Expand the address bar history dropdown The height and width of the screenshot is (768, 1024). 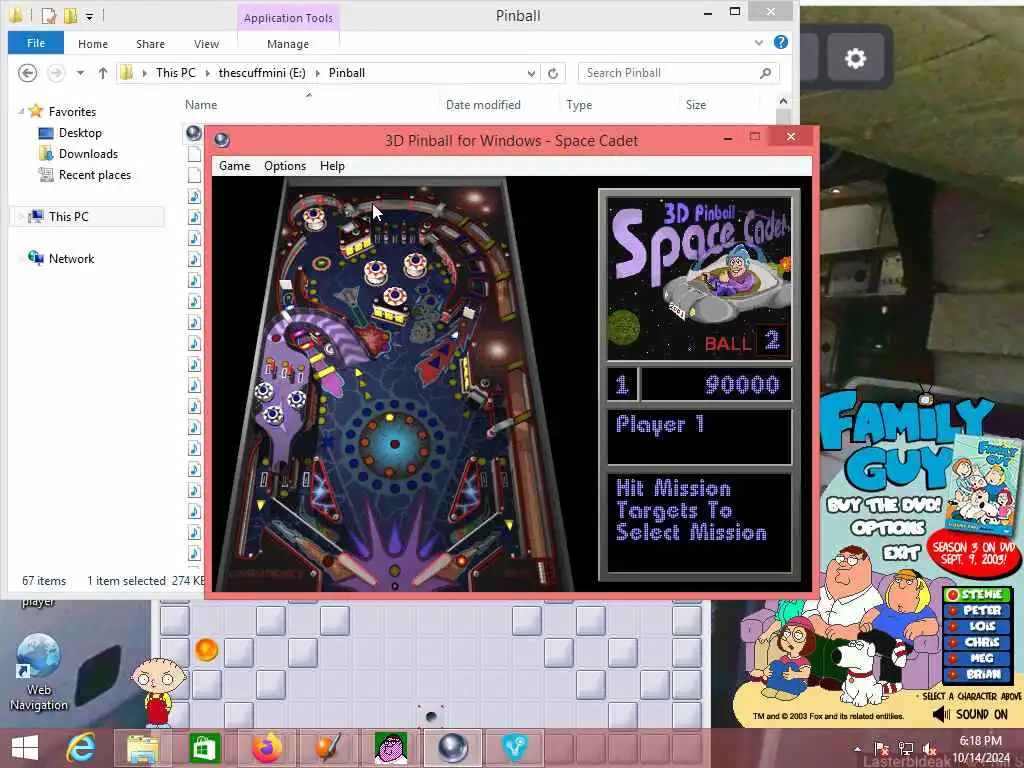531,73
